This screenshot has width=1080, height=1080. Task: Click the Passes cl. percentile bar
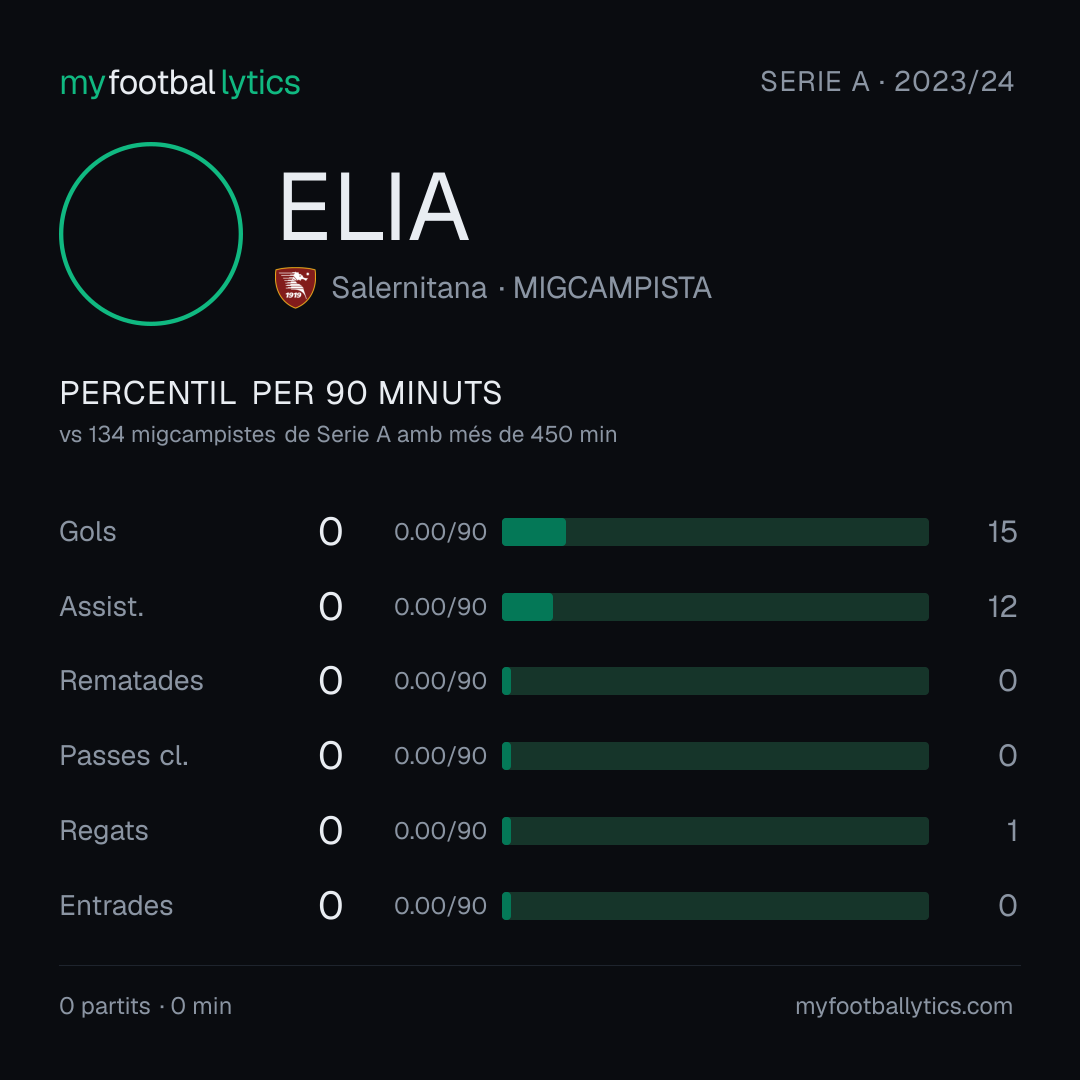click(715, 756)
